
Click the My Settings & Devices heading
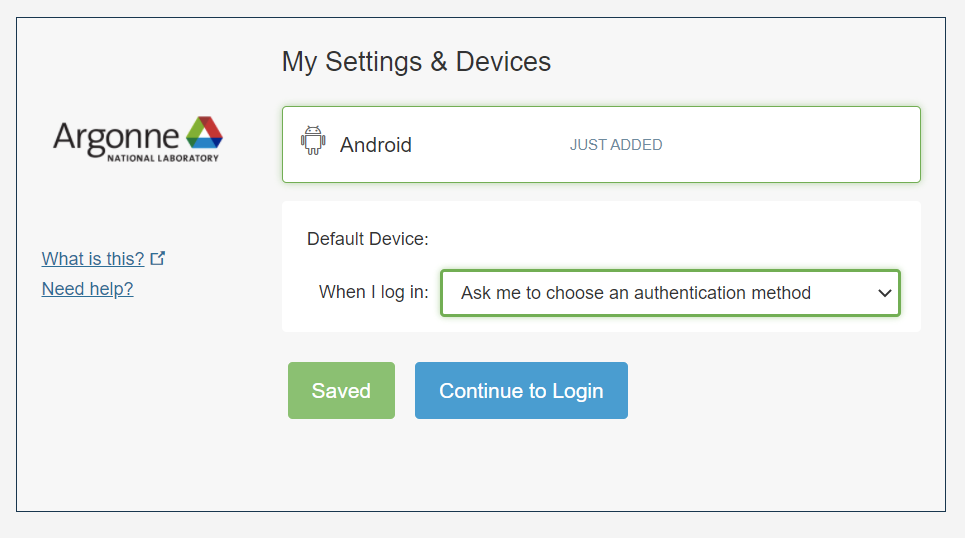pos(416,62)
